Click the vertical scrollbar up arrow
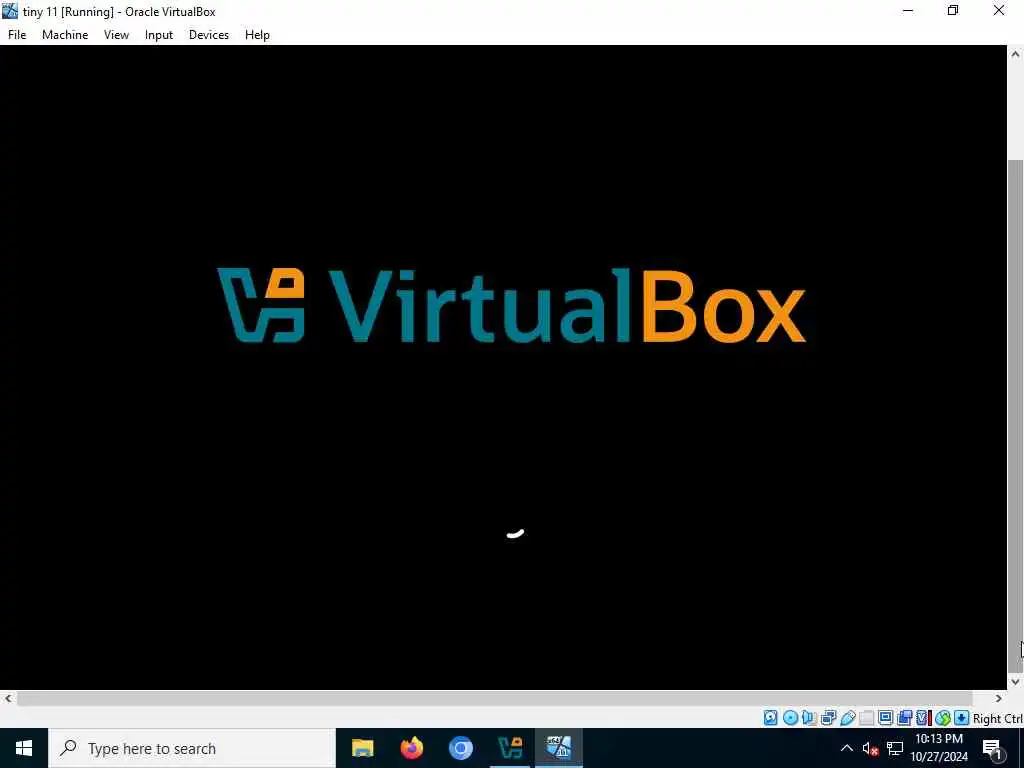This screenshot has width=1024, height=768. pos(1016,54)
